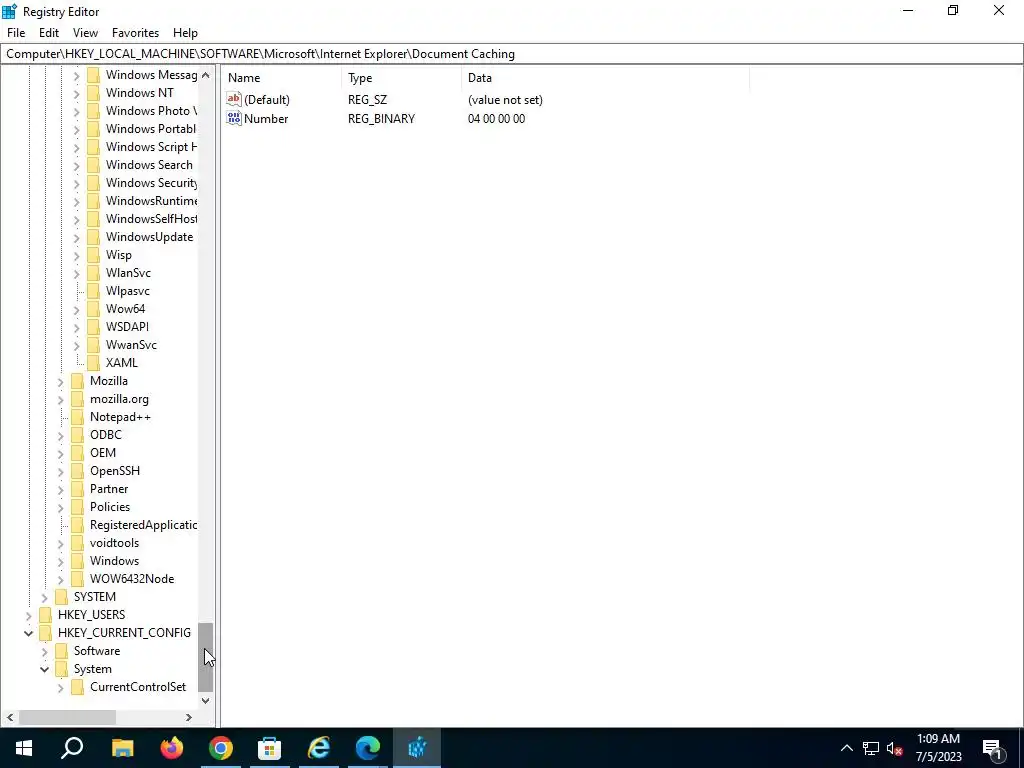The image size is (1024, 768).
Task: Select the RegisteredApplications tree key
Action: [143, 524]
